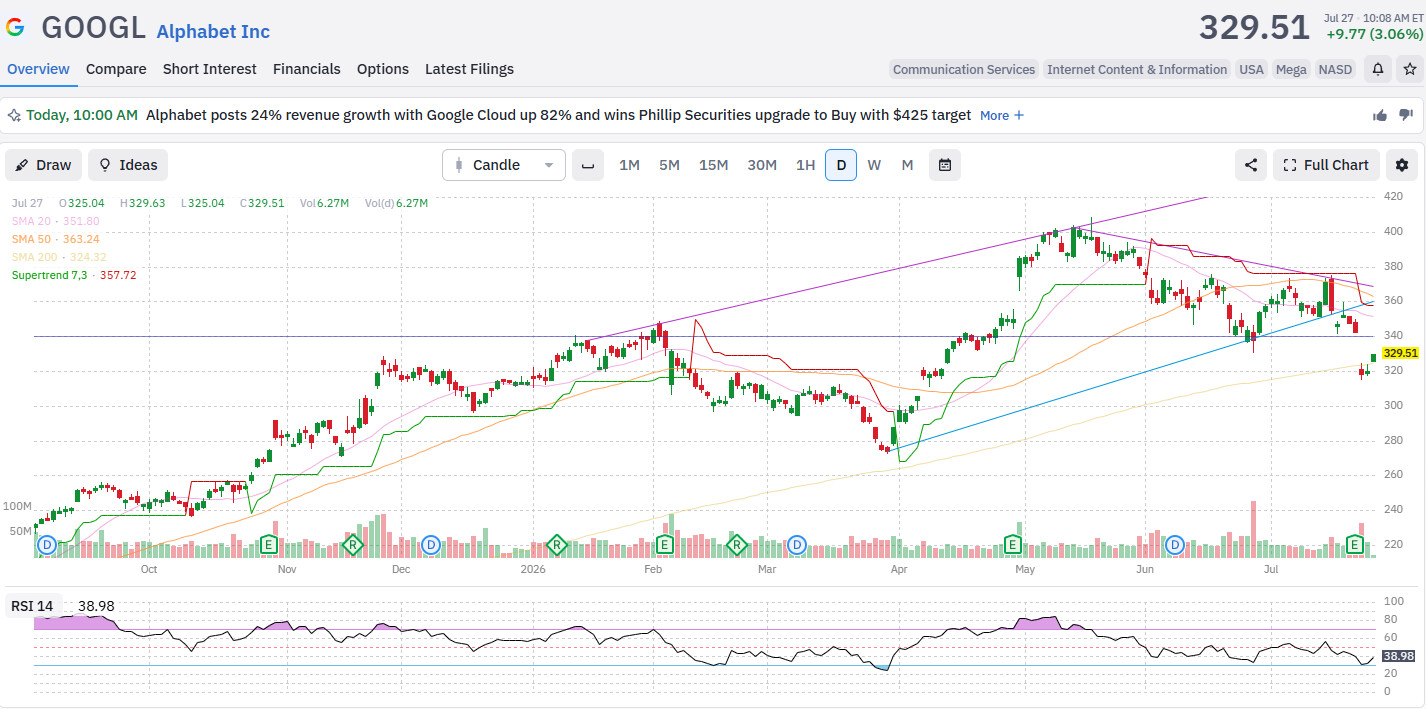Switch to the W weekly timeframe
1426x709 pixels.
[x=874, y=165]
